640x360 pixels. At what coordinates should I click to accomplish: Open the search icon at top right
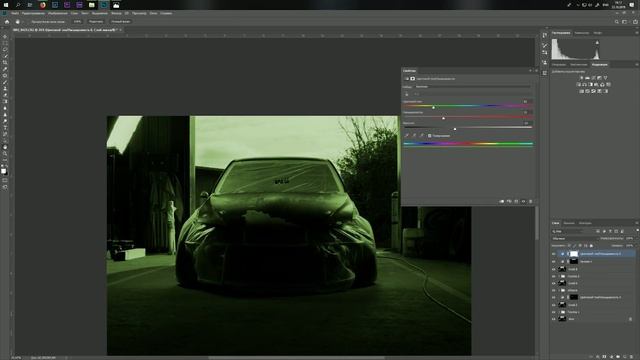(x=617, y=22)
